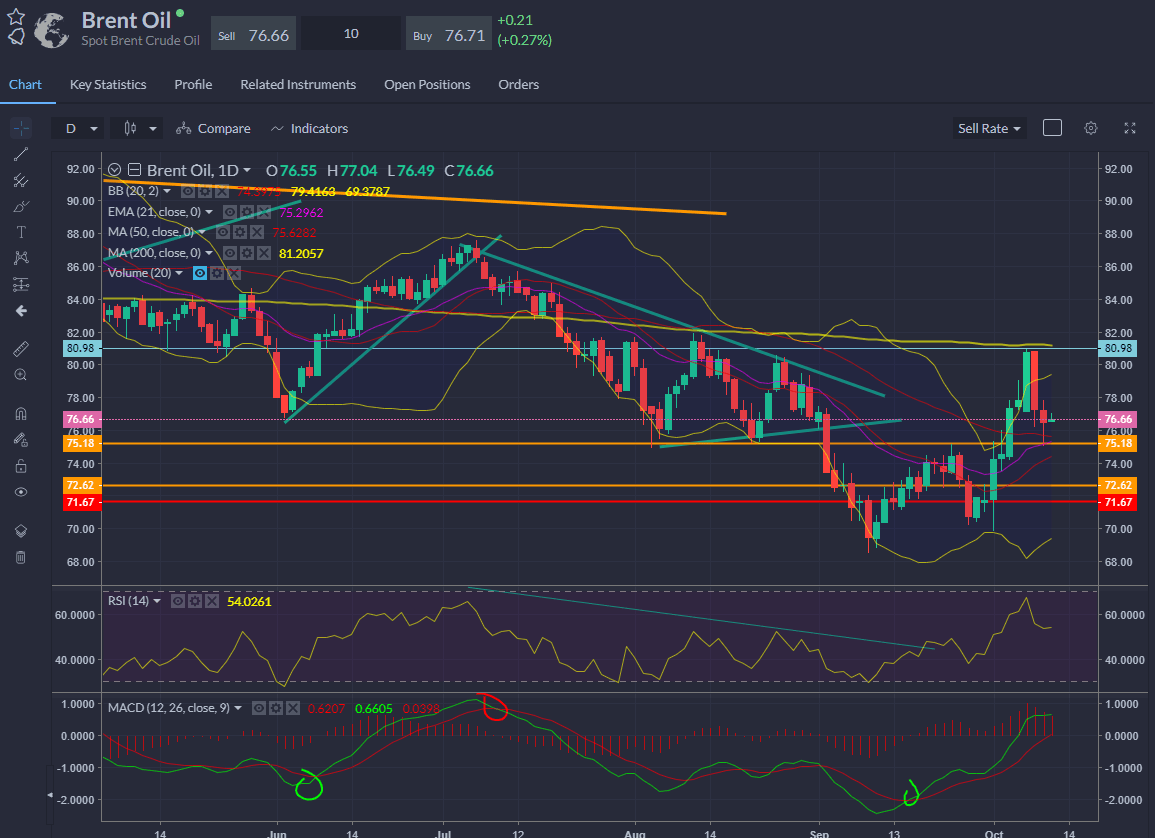Viewport: 1155px width, 838px height.
Task: Set a price alert with bell icon
Action: [16, 37]
